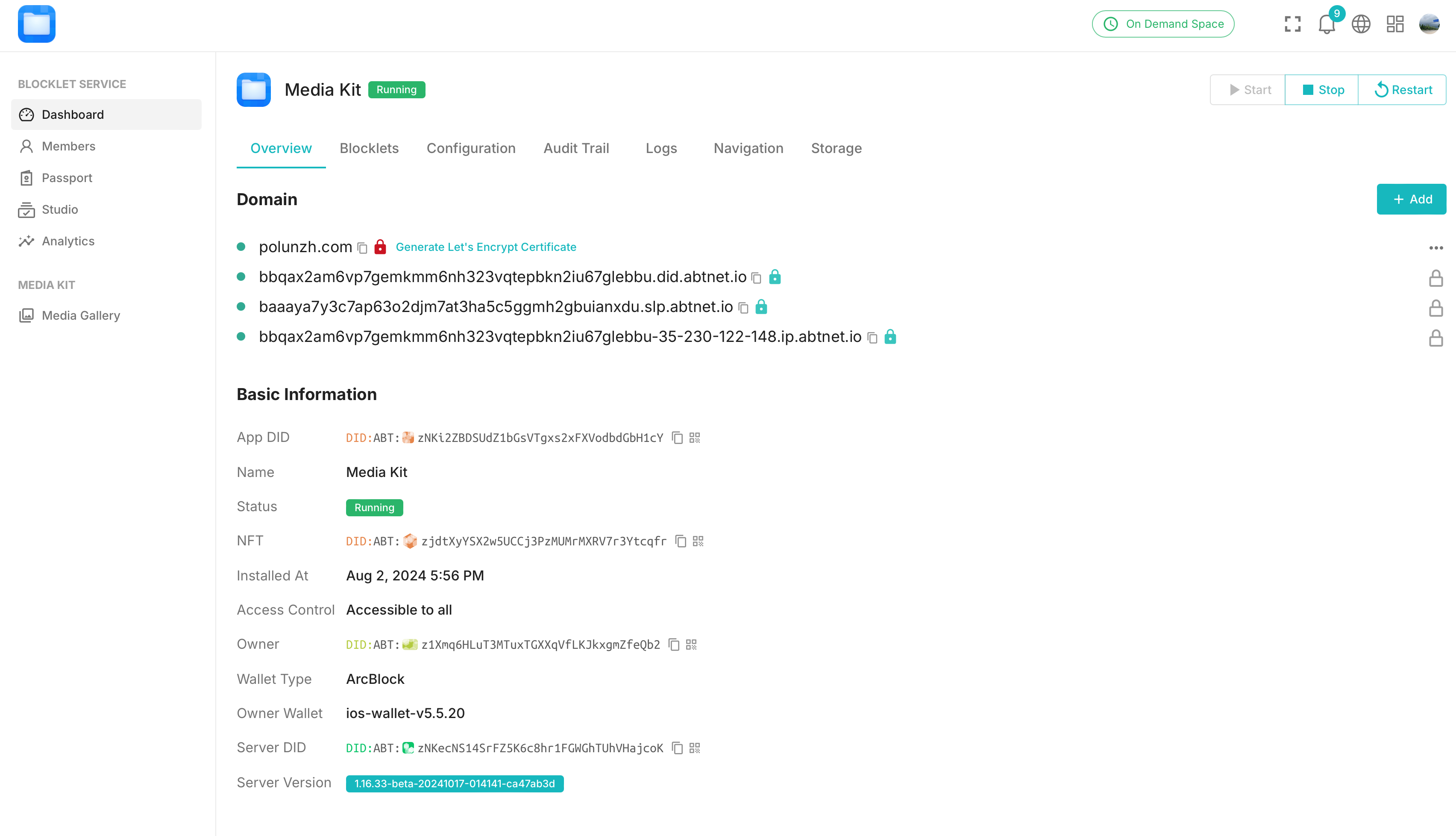Toggle fullscreen mode icon
Image resolution: width=1456 pixels, height=836 pixels.
[1292, 24]
